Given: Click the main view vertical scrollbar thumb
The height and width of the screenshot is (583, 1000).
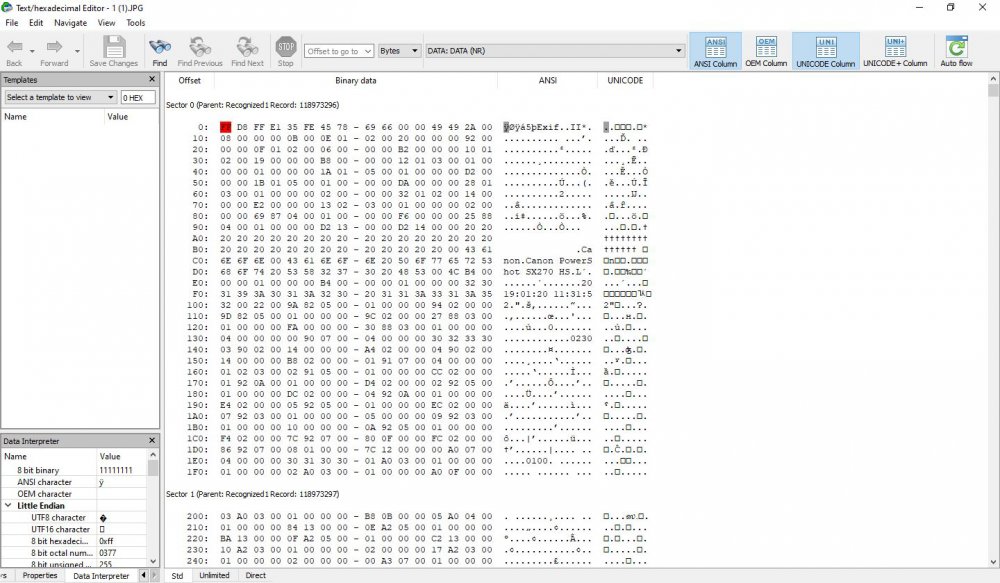Looking at the screenshot, I should point(993,91).
